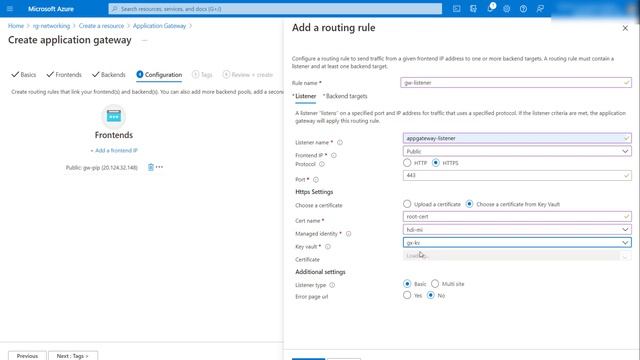Screen dimensions: 640x360
Task: Close the Add a routing rule panel
Action: click(625, 28)
